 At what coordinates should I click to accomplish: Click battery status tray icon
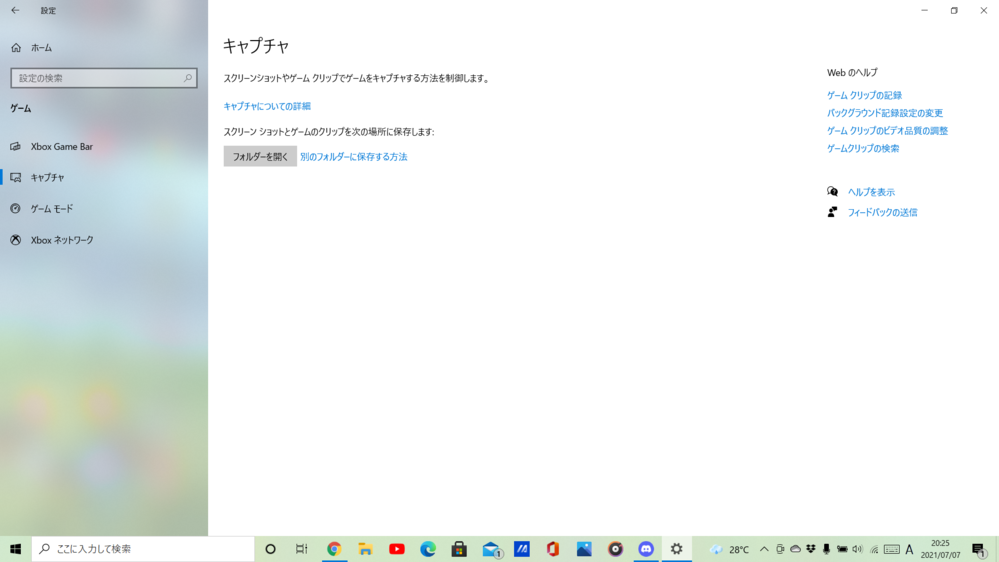click(x=842, y=549)
